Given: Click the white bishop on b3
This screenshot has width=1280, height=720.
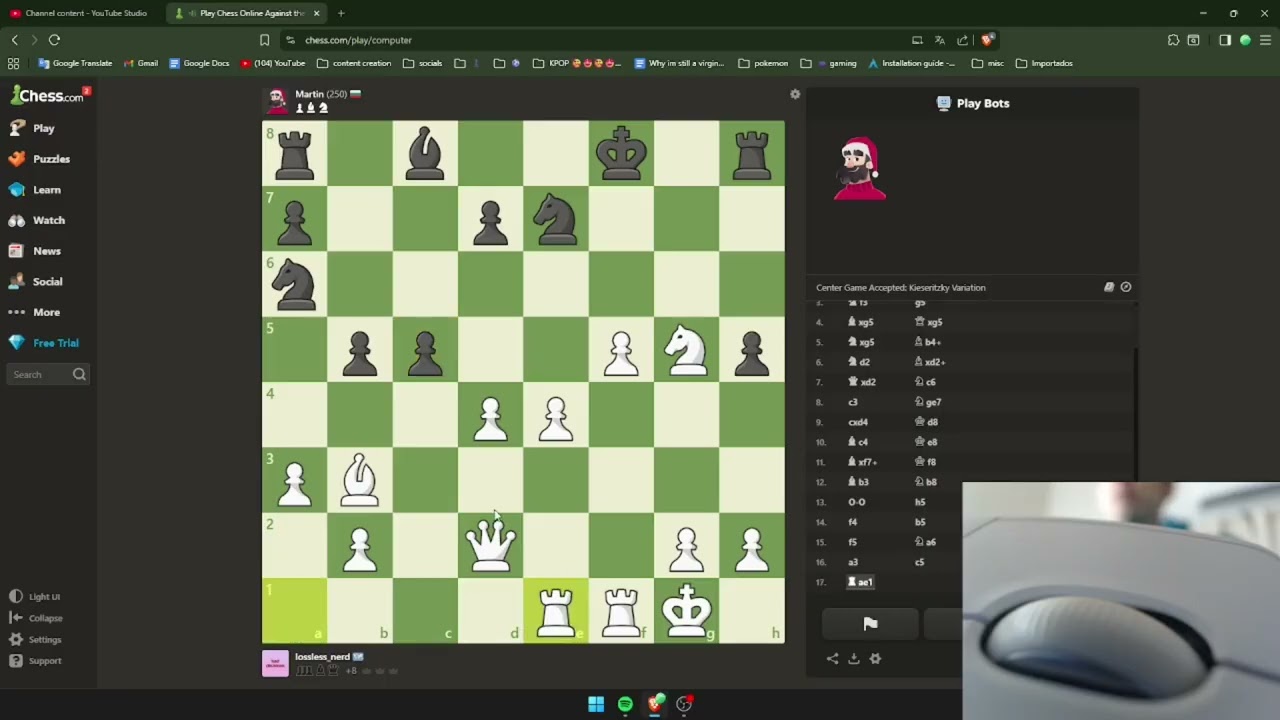Looking at the screenshot, I should tap(360, 481).
